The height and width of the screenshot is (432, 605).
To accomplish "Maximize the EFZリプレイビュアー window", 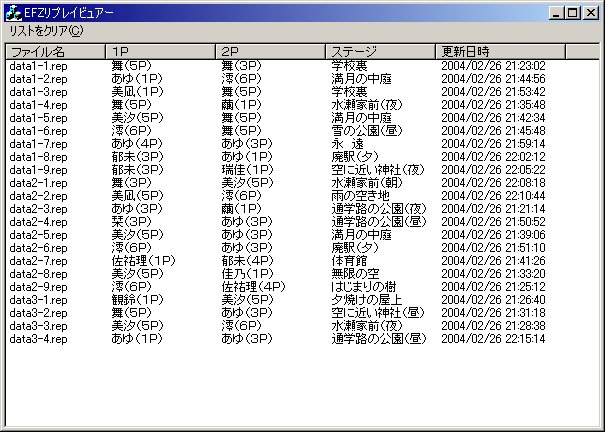I will pos(573,13).
